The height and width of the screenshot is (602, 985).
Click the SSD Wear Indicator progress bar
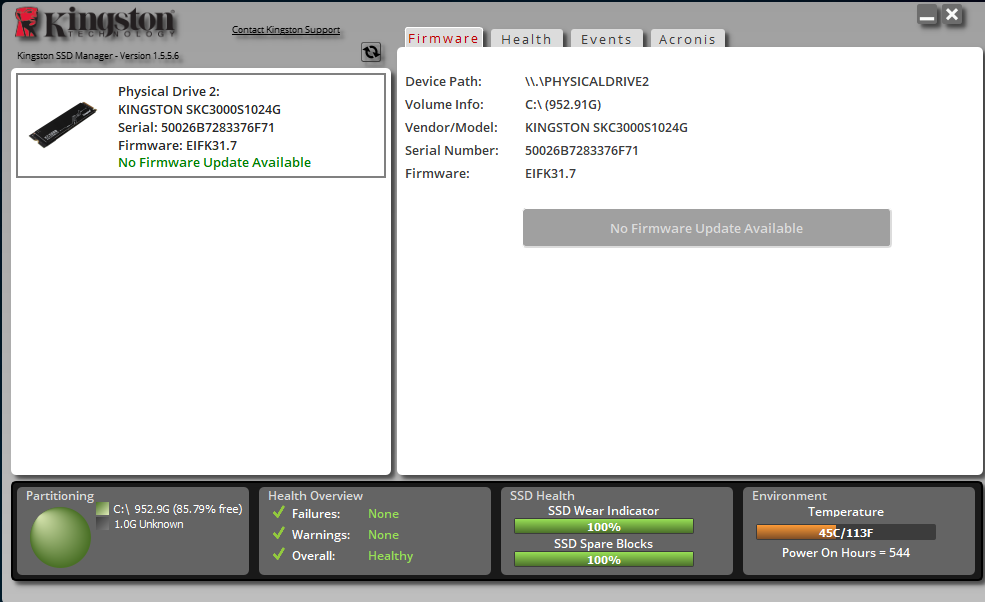(604, 527)
